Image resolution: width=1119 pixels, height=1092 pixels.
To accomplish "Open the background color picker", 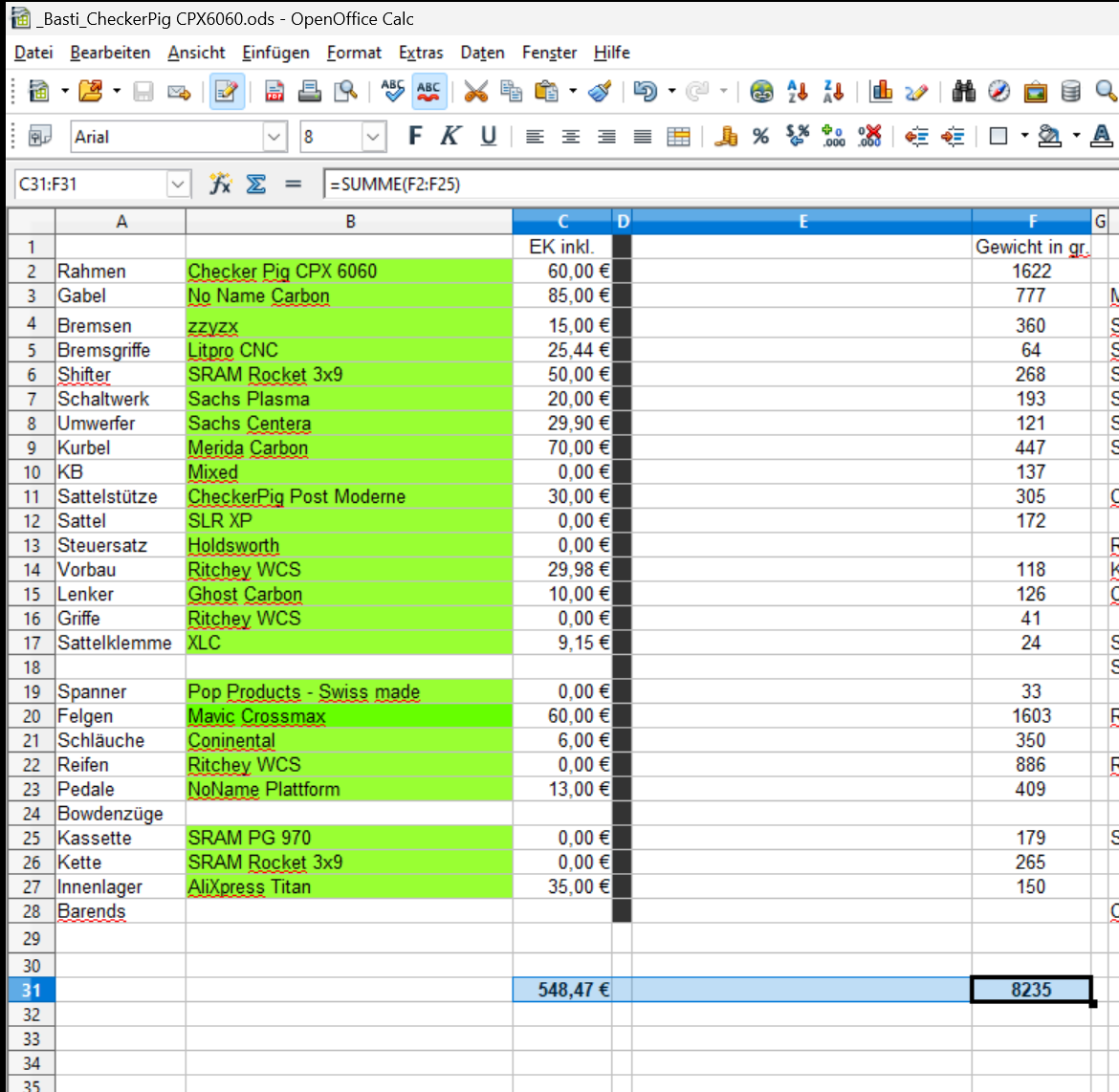I will tap(1050, 137).
